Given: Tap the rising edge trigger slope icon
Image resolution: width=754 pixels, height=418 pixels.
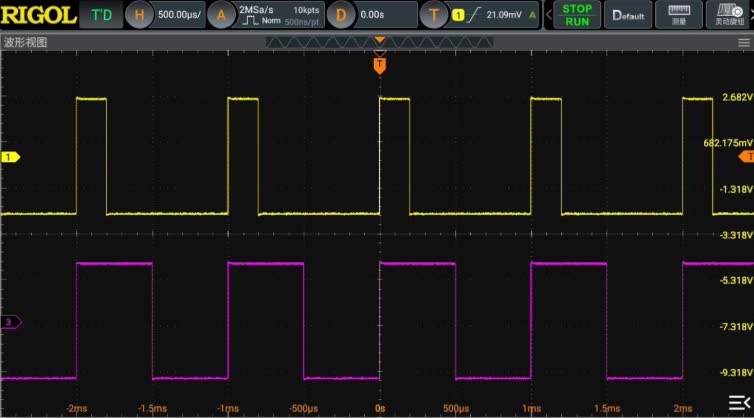Looking at the screenshot, I should coord(474,15).
